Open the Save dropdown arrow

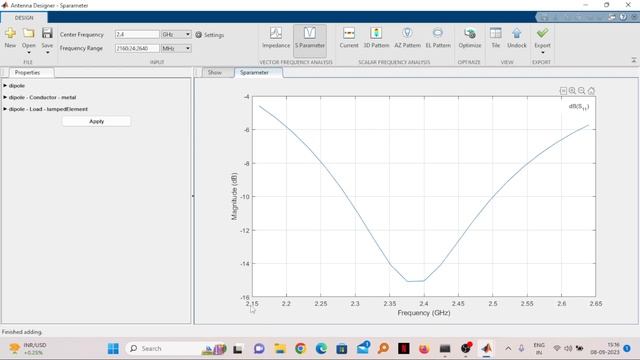click(47, 53)
